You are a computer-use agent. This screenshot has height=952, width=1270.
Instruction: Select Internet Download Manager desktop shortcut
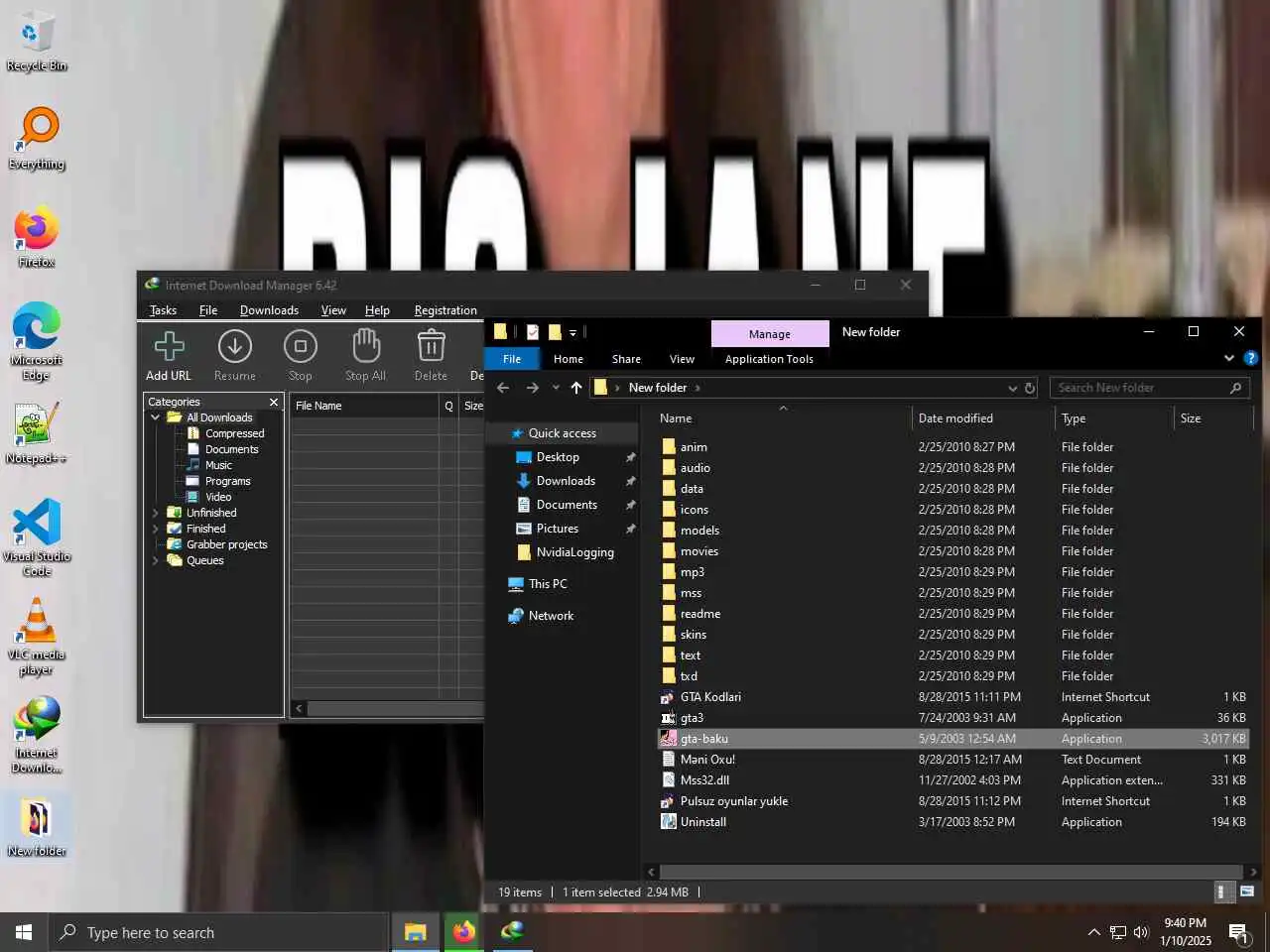[37, 734]
